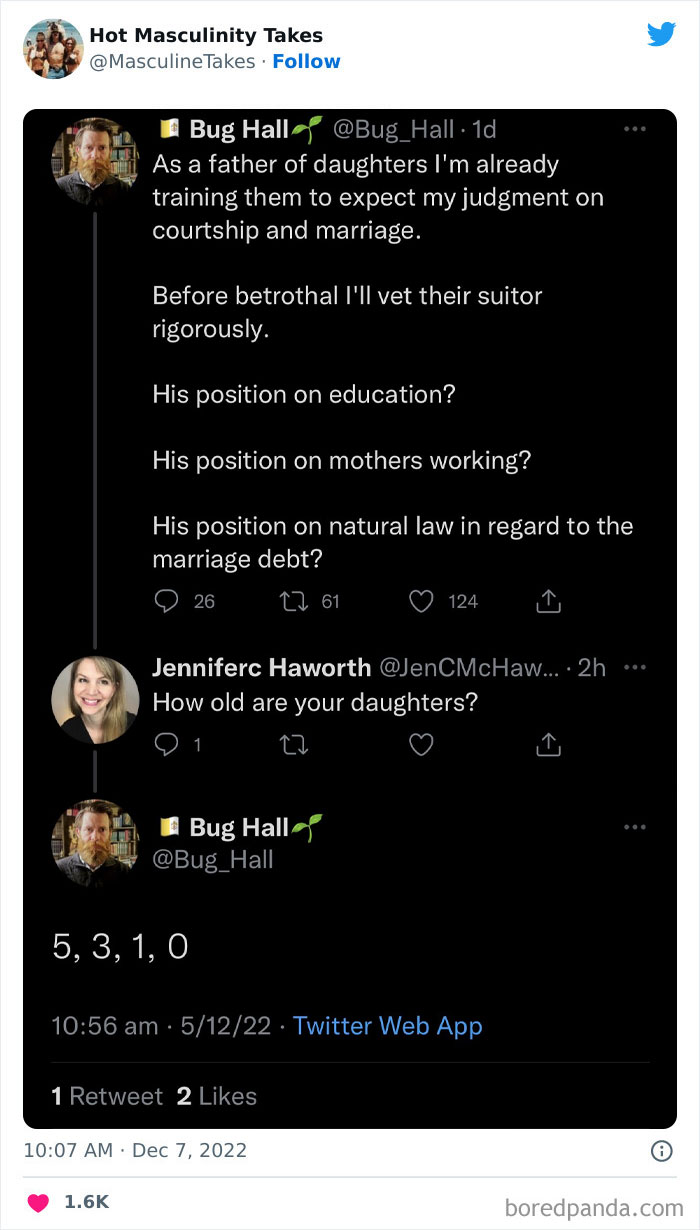This screenshot has height=1230, width=700.
Task: Open more options on Jenniferc Haworth's tweet
Action: (634, 667)
